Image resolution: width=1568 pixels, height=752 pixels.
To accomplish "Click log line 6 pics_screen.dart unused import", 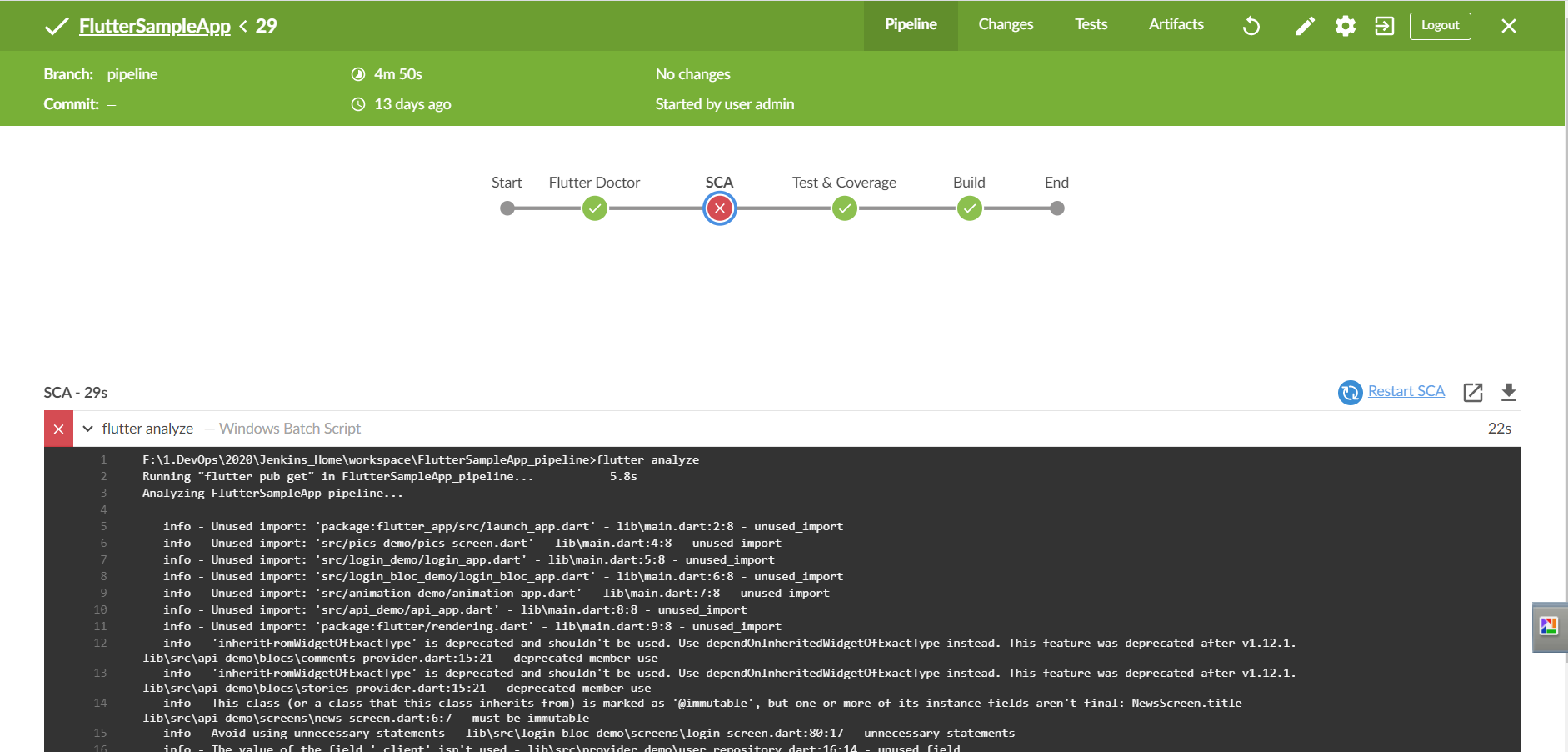I will point(472,543).
